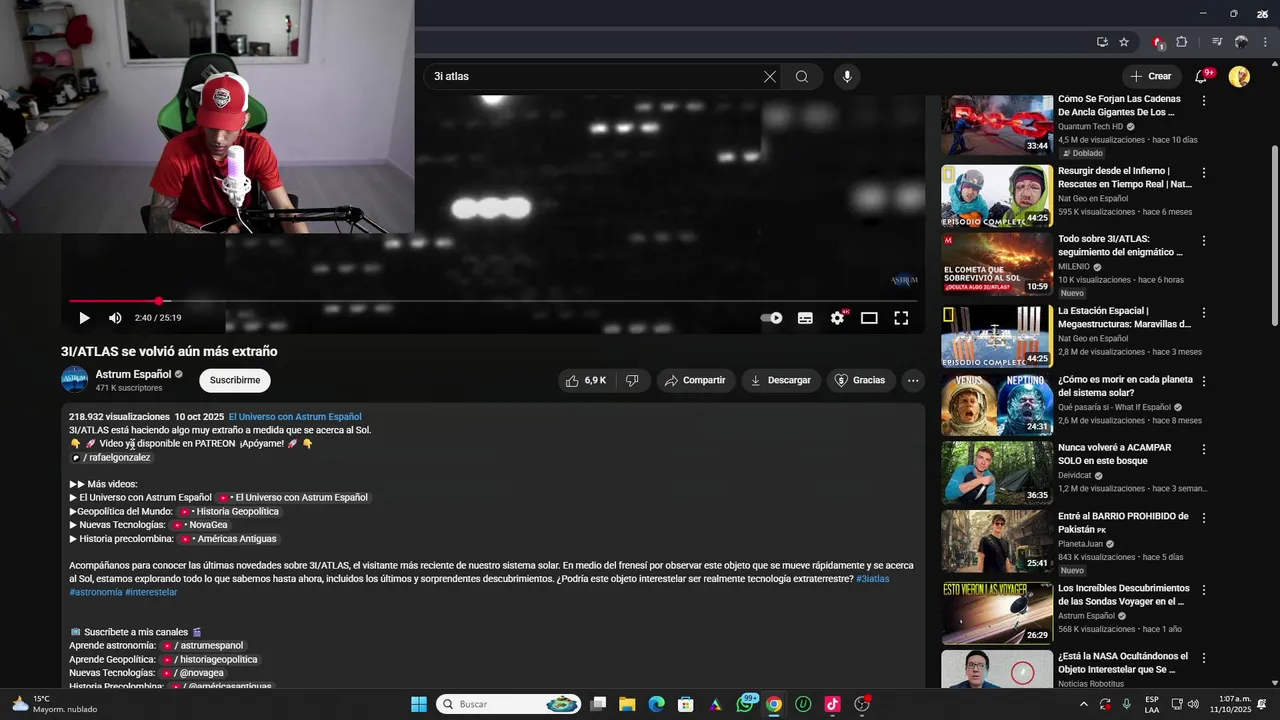Open Windows Start menu
The width and height of the screenshot is (1280, 720).
(419, 704)
